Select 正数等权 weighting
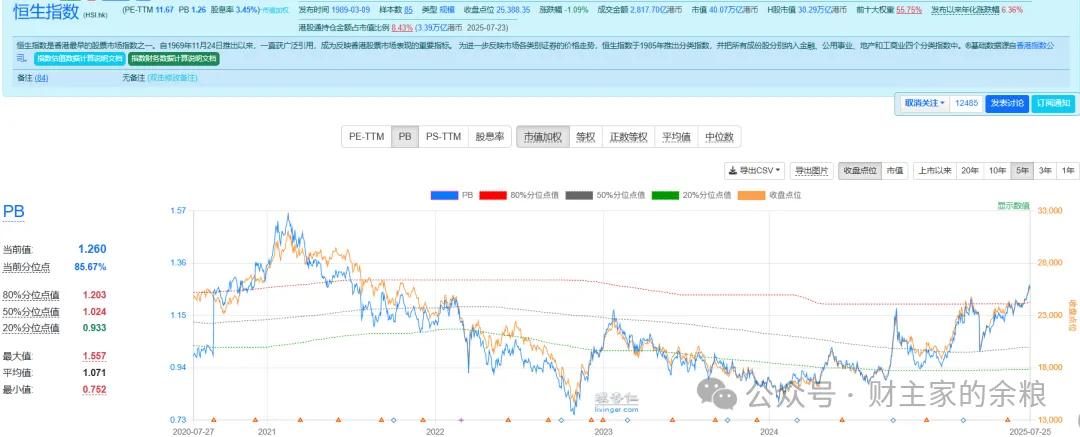Viewport: 1080px width, 437px height. pyautogui.click(x=628, y=136)
